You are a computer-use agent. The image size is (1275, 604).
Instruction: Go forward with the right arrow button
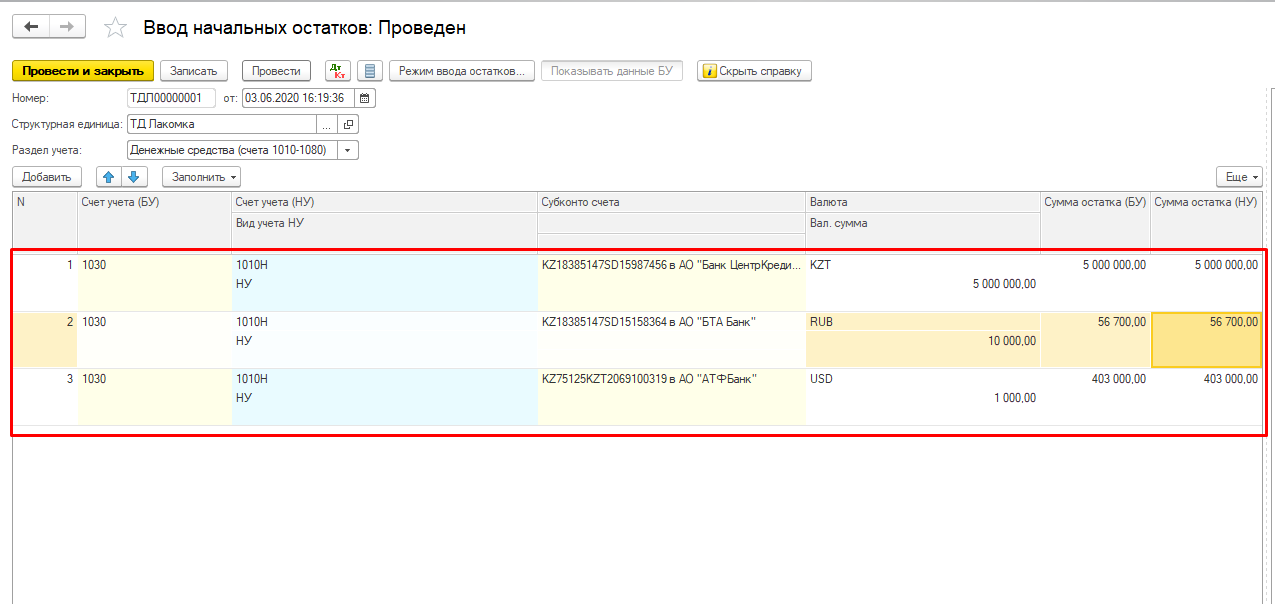point(67,27)
